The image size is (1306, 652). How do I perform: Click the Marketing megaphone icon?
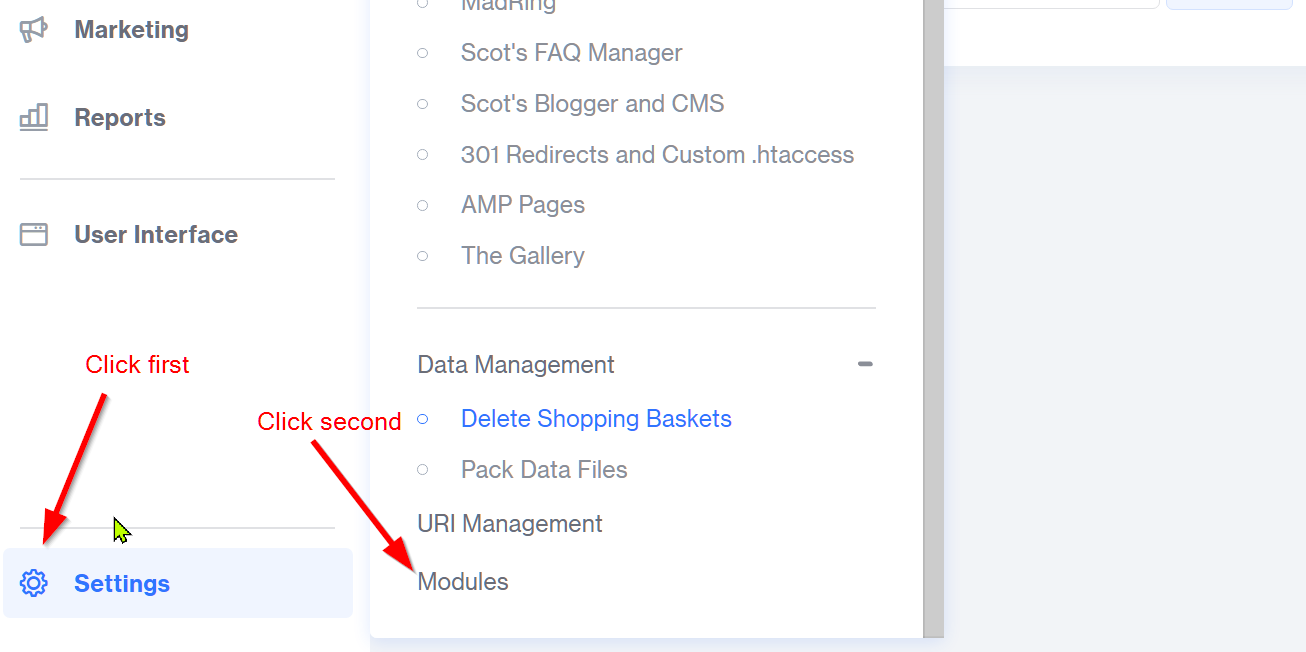point(34,30)
